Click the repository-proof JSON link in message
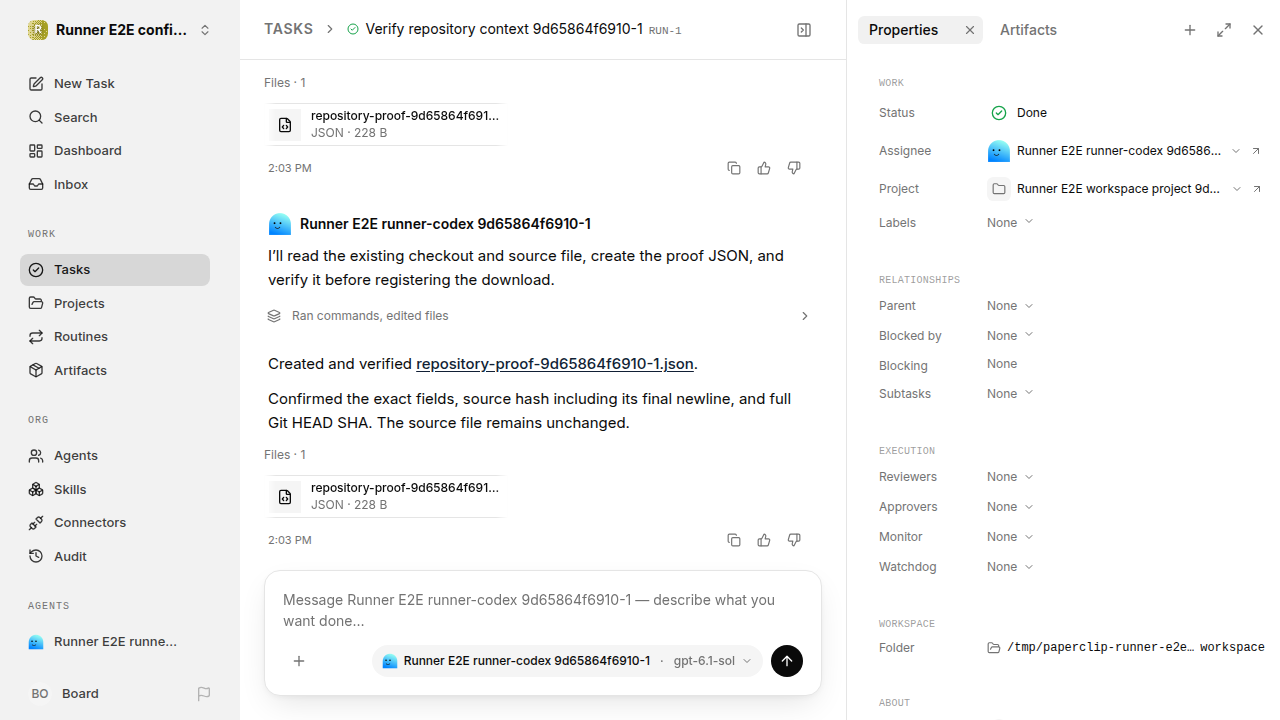This screenshot has width=1280, height=720. [x=555, y=364]
